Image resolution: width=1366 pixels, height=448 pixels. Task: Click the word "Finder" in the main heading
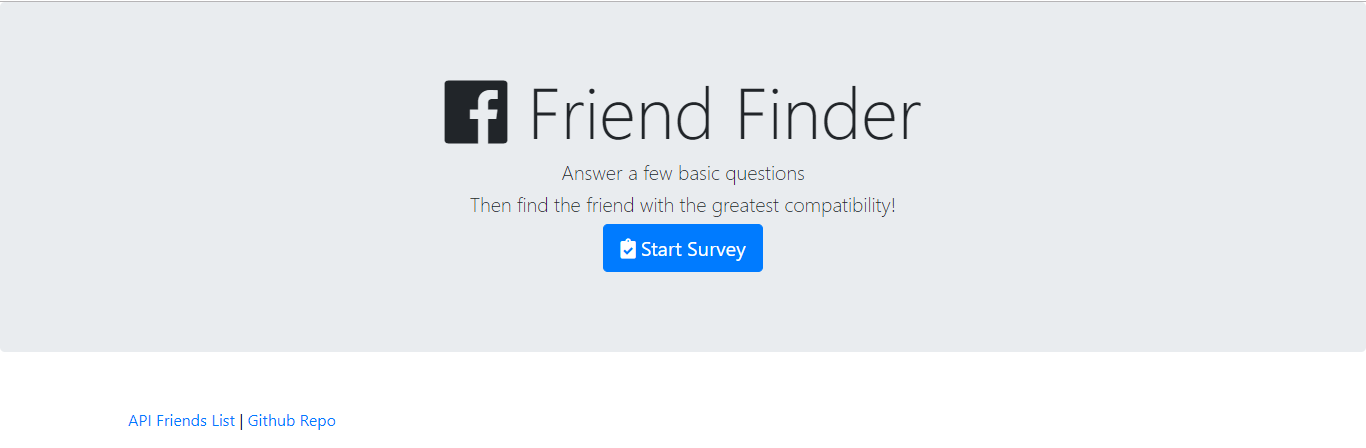[x=828, y=114]
